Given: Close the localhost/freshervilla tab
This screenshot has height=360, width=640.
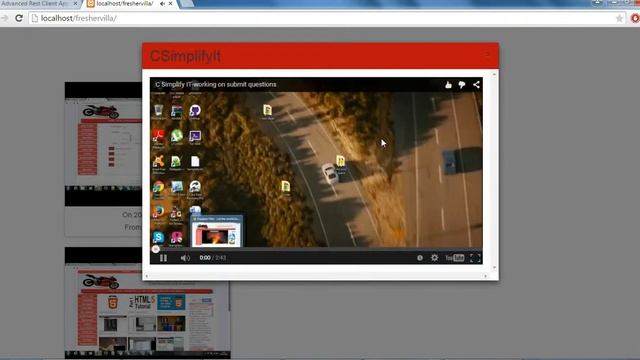Looking at the screenshot, I should pyautogui.click(x=171, y=4).
